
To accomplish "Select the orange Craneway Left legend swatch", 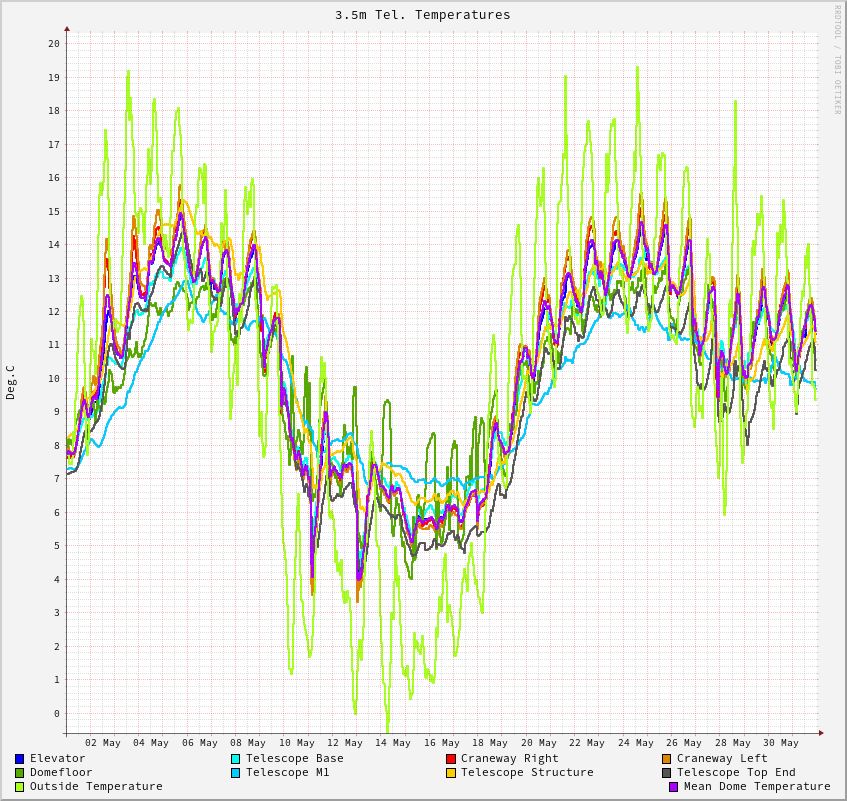I will (667, 759).
